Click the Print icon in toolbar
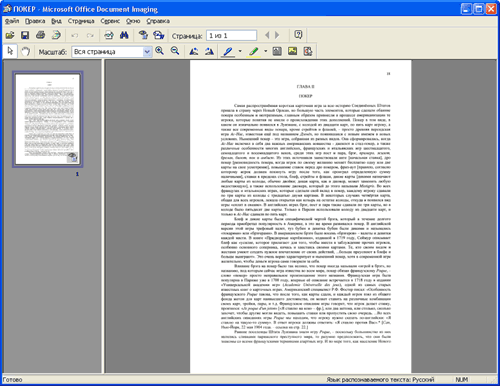The height and width of the screenshot is (386, 500). tap(40, 35)
